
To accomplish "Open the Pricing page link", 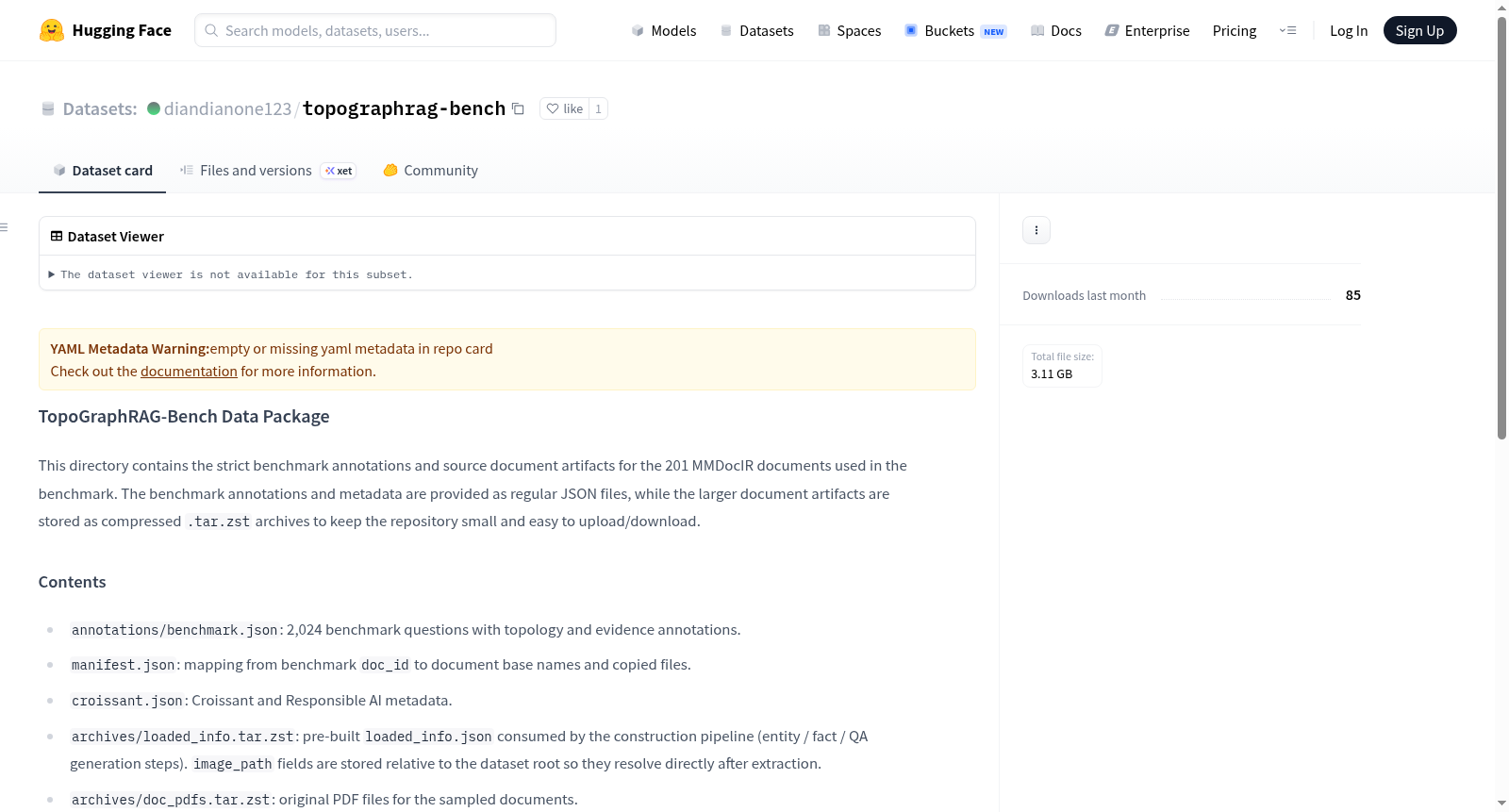I will coord(1235,30).
